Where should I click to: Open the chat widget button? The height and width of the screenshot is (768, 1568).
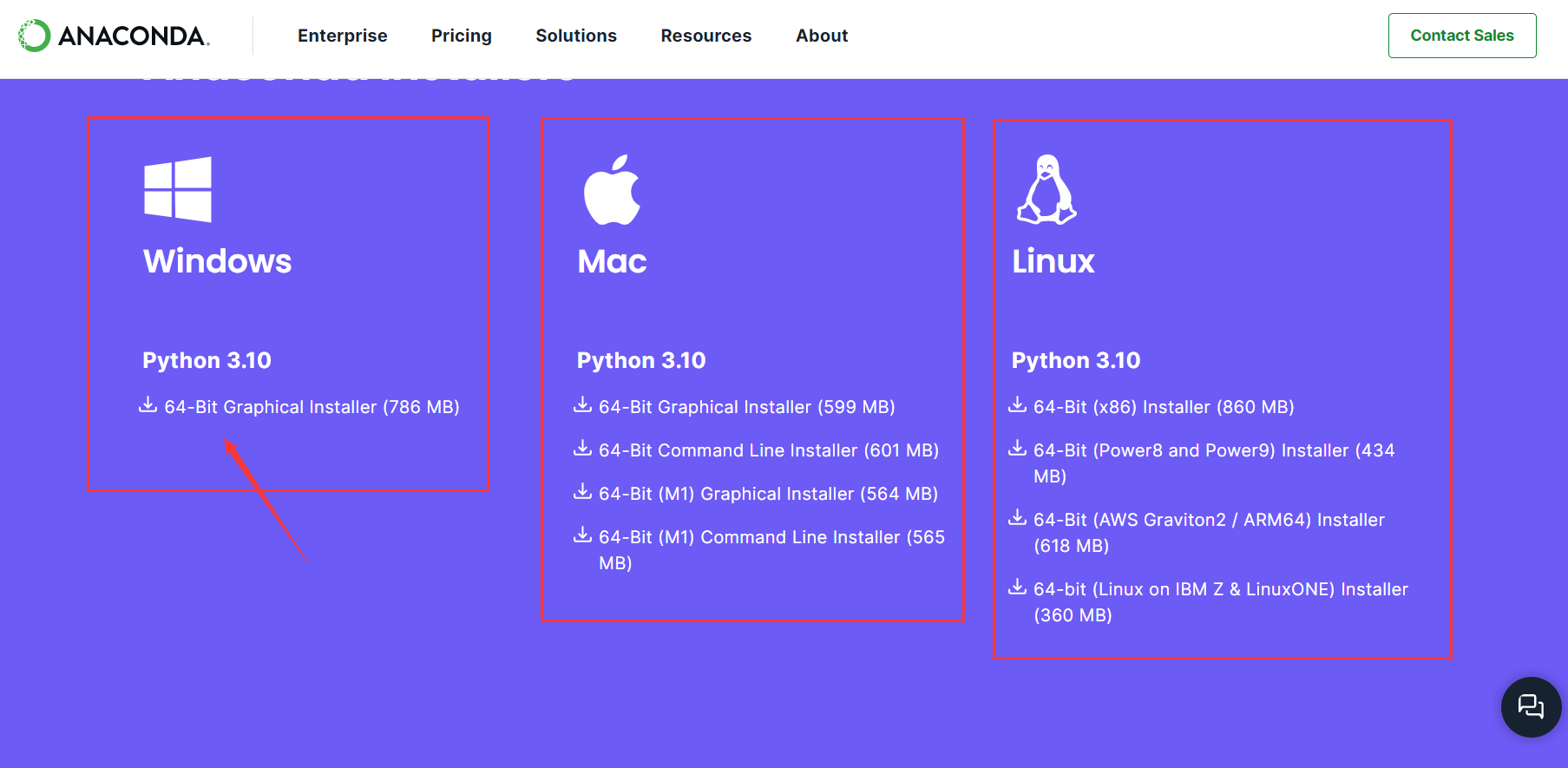1531,707
